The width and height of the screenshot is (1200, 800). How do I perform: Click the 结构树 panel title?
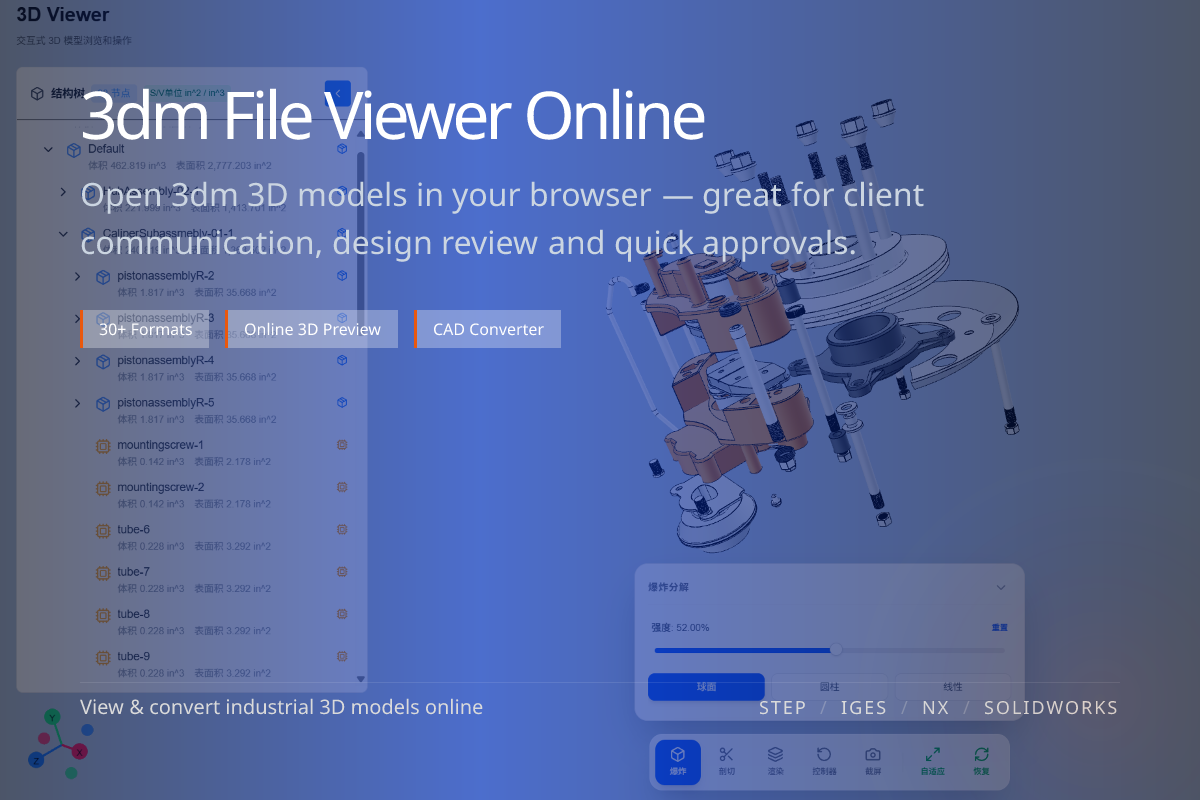(x=67, y=93)
